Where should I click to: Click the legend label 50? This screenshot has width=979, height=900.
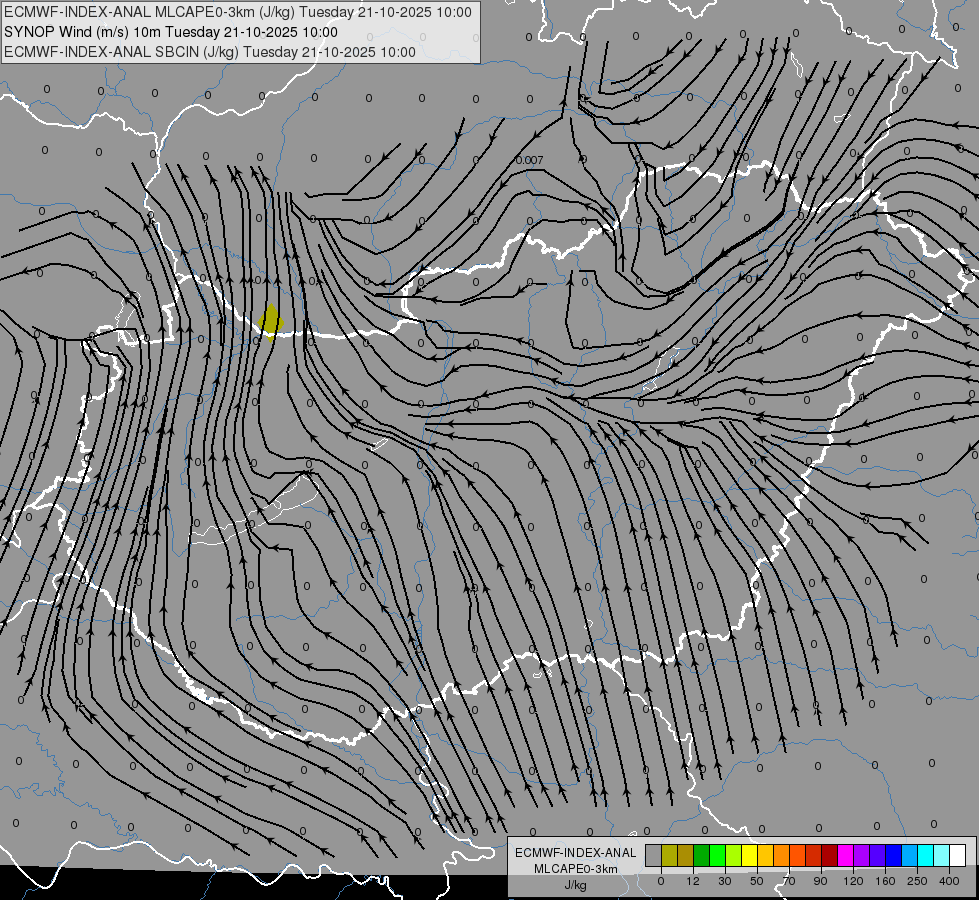[757, 881]
